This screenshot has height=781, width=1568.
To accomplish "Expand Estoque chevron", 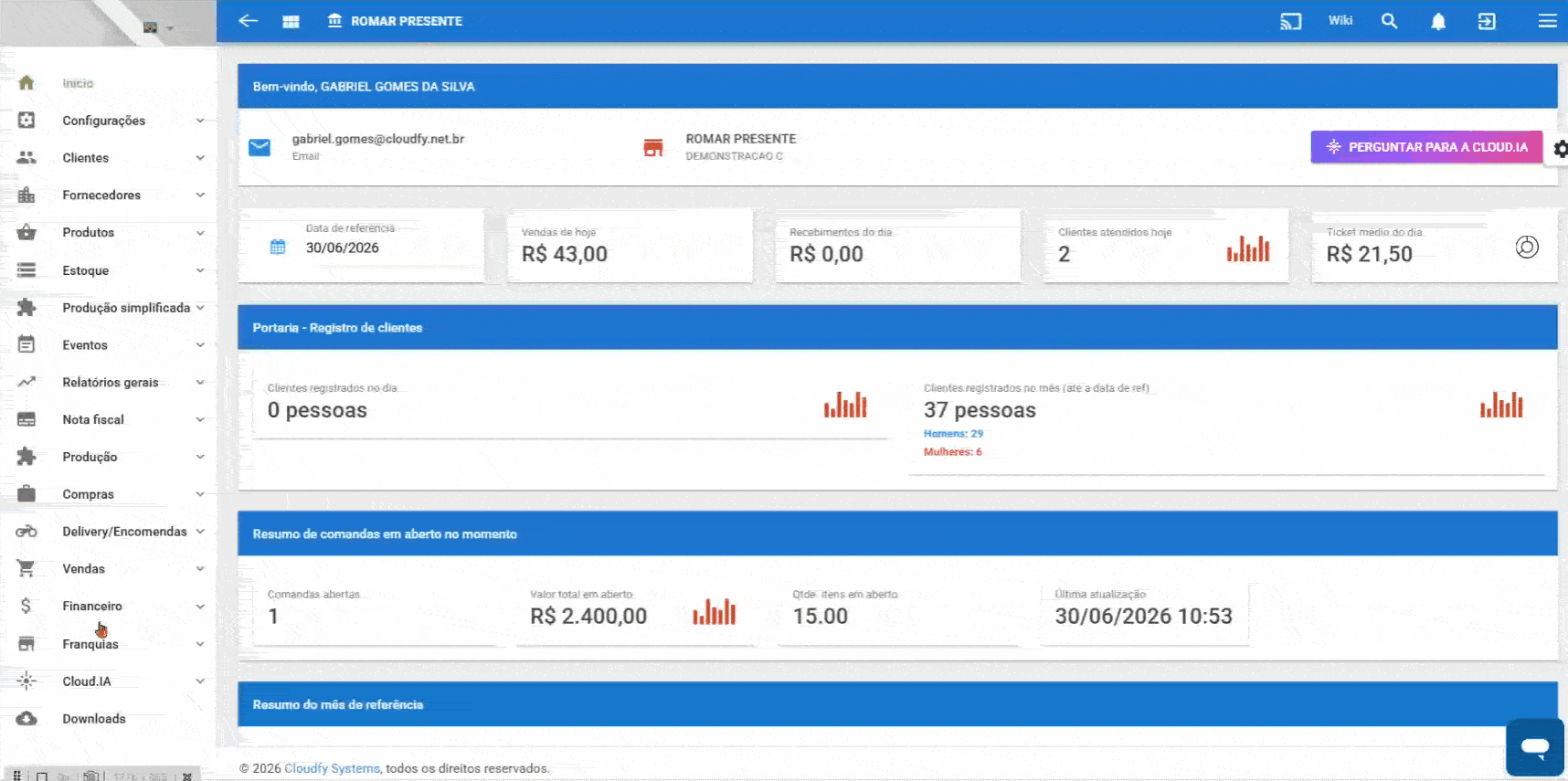I will coord(200,270).
